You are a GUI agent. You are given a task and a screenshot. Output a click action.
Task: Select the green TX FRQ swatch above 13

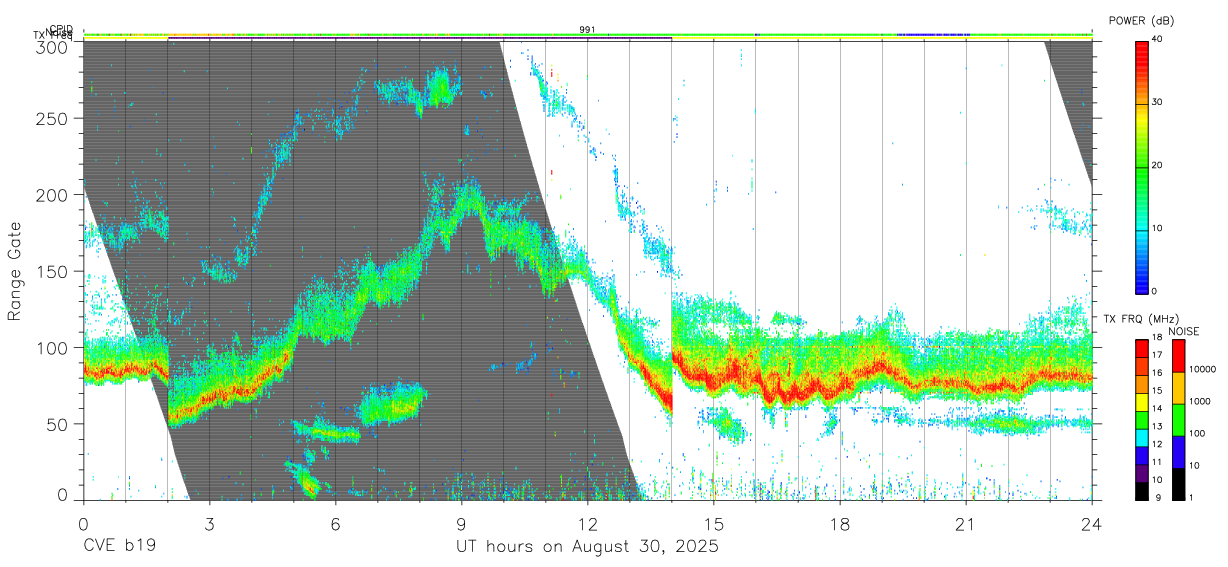(1143, 418)
